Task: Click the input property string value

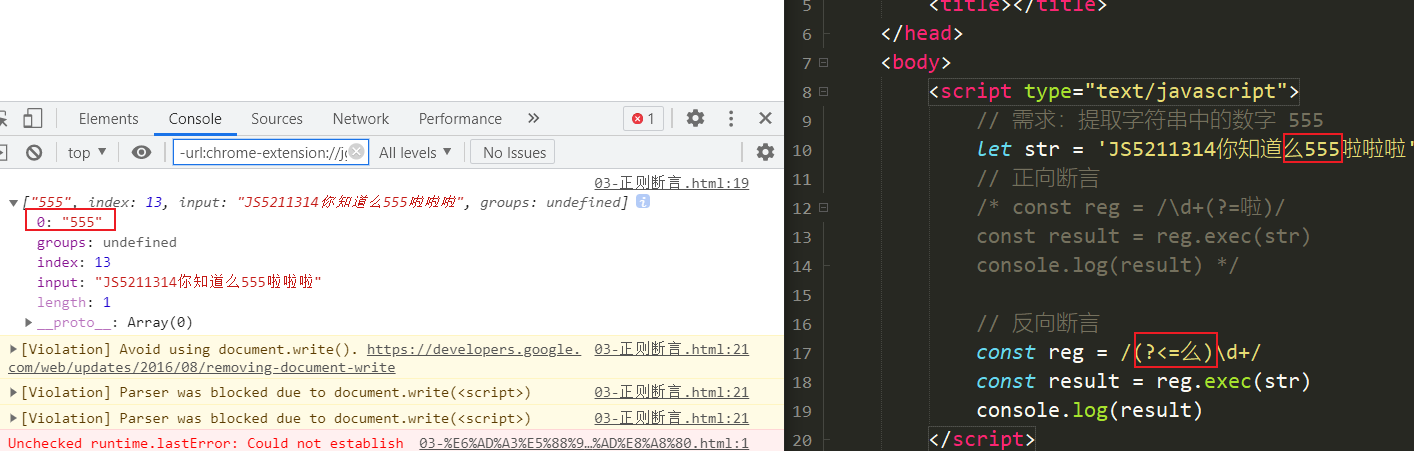Action: [208, 282]
